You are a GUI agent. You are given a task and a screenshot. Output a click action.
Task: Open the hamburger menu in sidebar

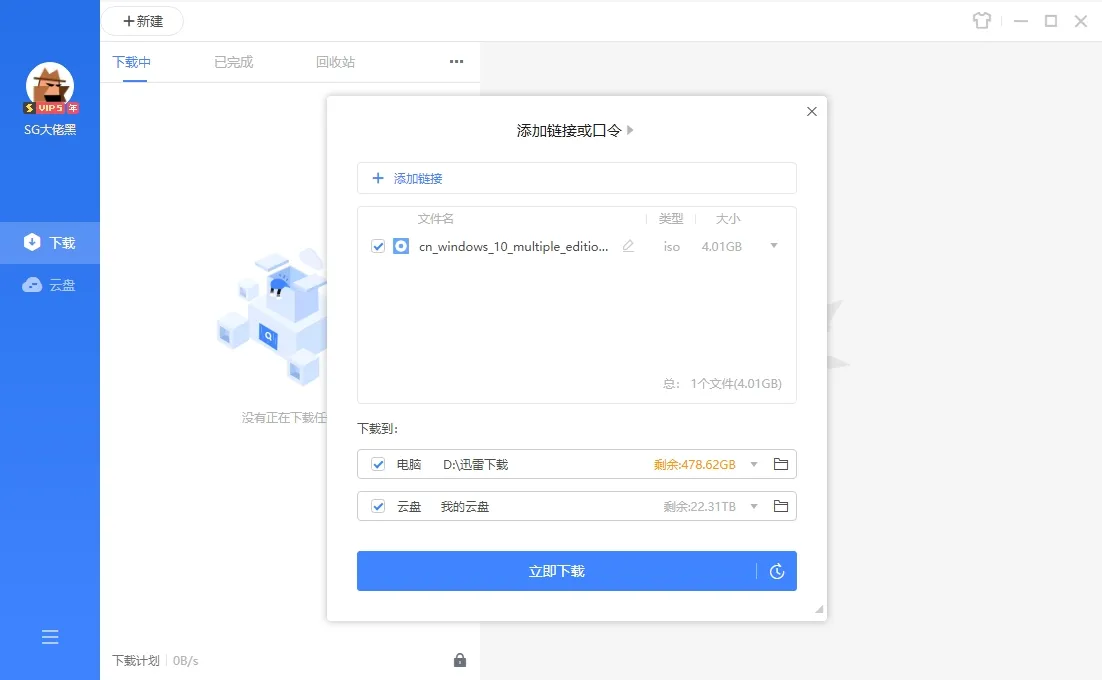pyautogui.click(x=50, y=637)
